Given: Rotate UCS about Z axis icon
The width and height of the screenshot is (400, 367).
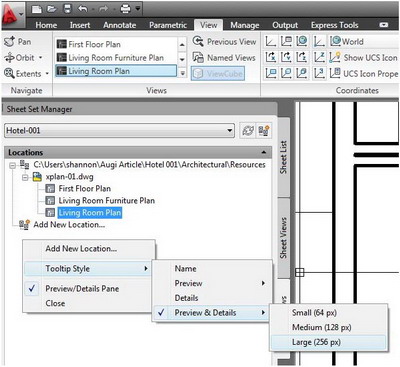Looking at the screenshot, I should click(x=301, y=57).
